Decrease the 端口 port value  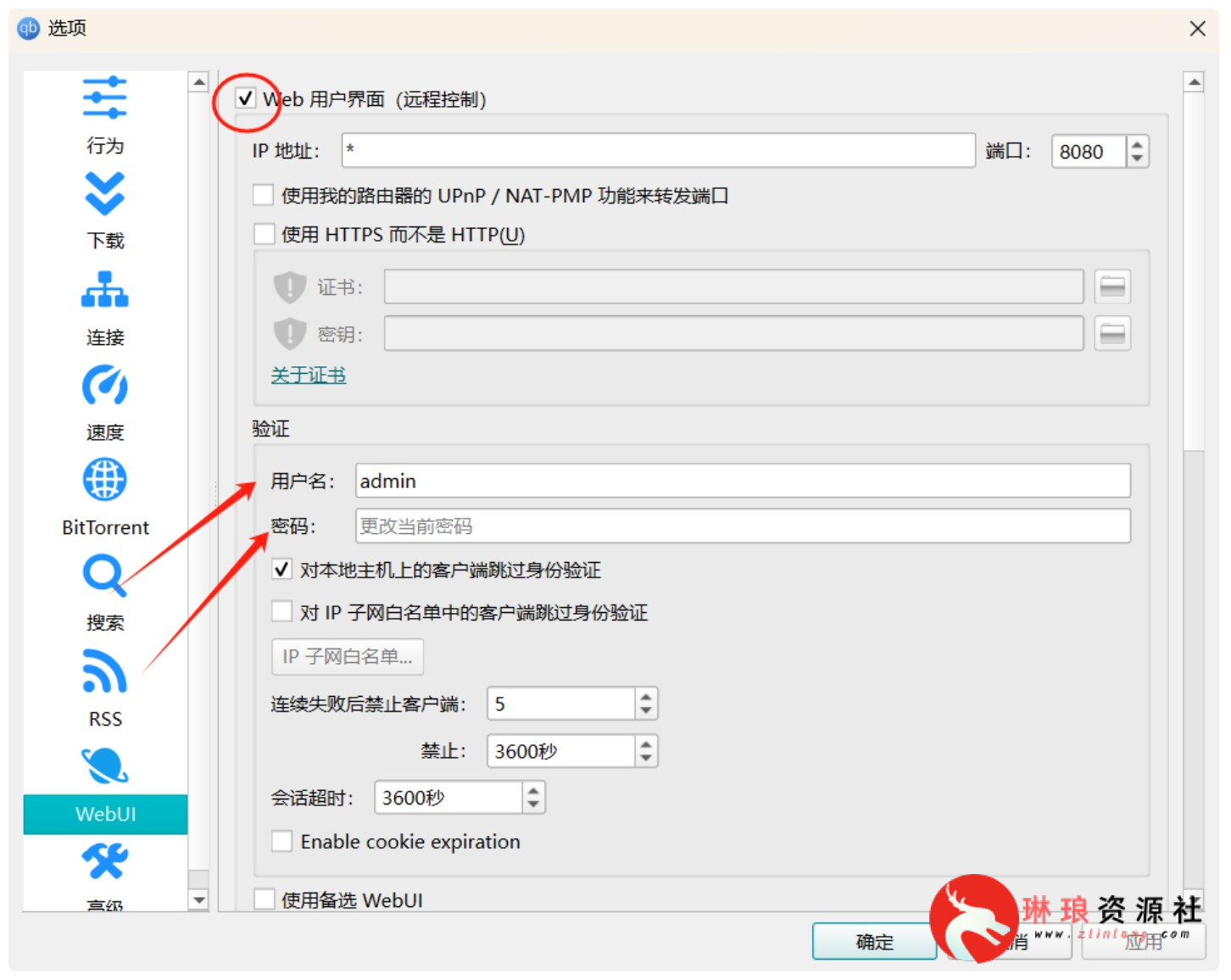coord(1137,159)
